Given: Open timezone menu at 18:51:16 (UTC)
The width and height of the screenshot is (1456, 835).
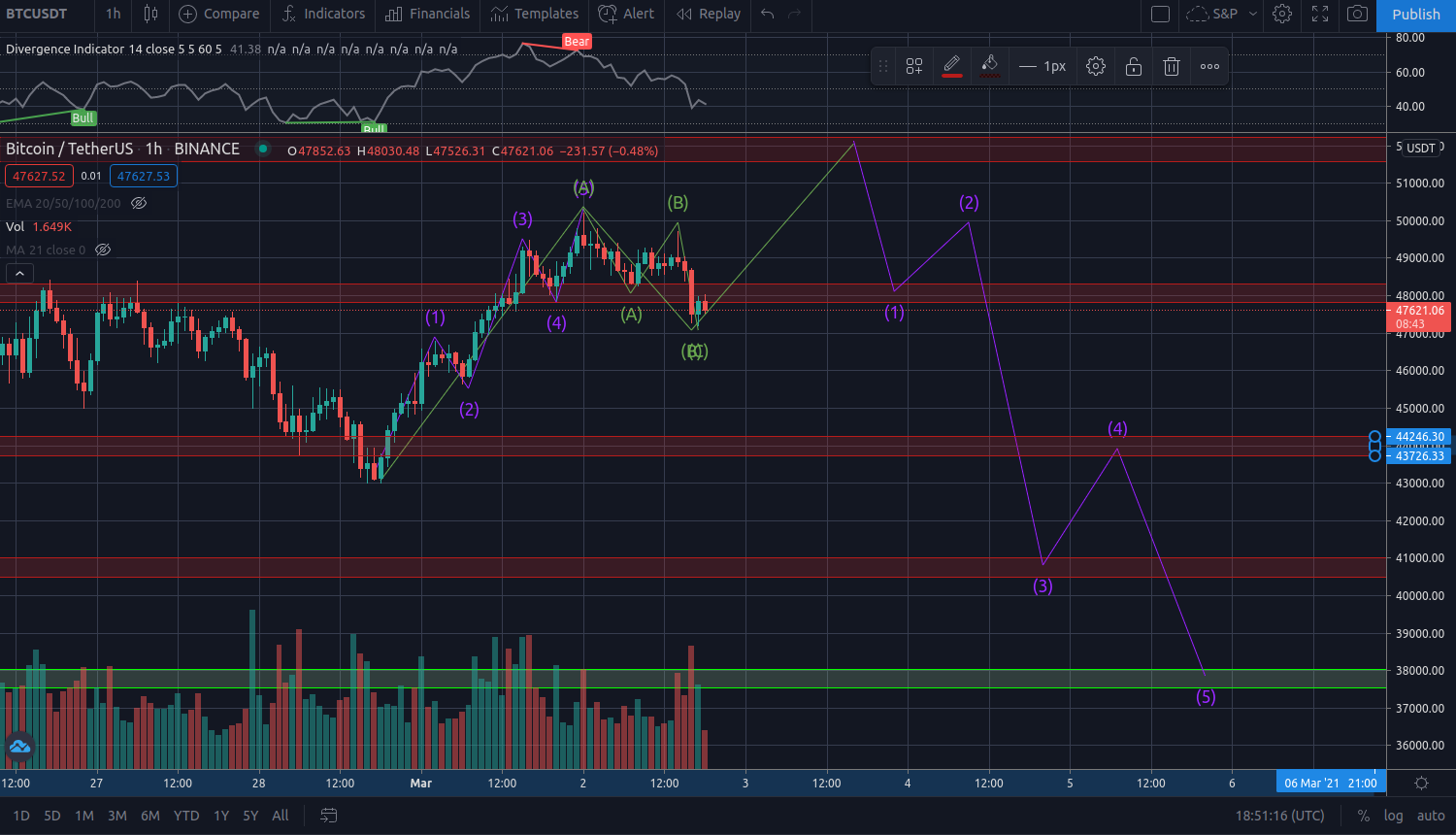Looking at the screenshot, I should coord(1279,816).
